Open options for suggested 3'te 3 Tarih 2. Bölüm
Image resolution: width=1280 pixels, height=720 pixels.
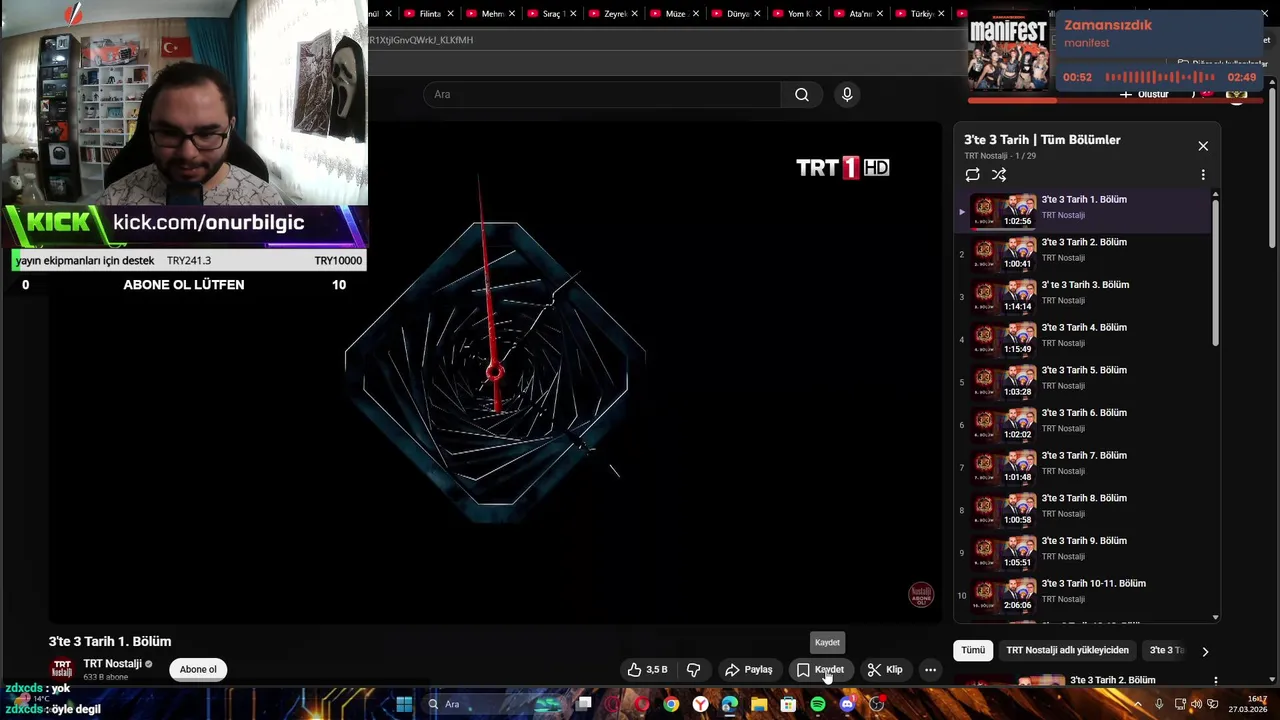(1215, 681)
